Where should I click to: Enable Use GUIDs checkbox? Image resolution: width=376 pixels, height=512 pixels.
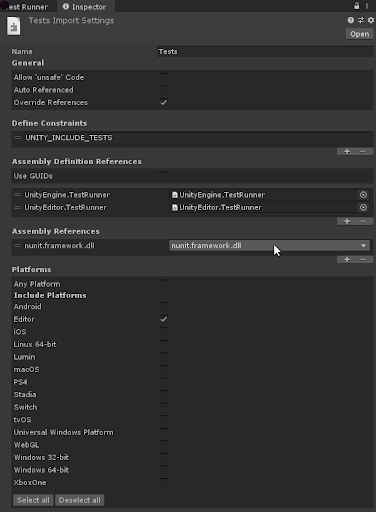[164, 176]
